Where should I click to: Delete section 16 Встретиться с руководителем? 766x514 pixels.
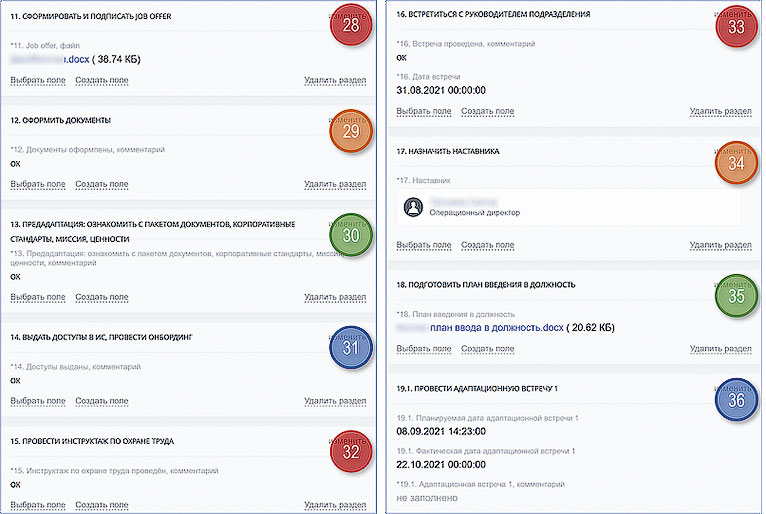(x=721, y=111)
